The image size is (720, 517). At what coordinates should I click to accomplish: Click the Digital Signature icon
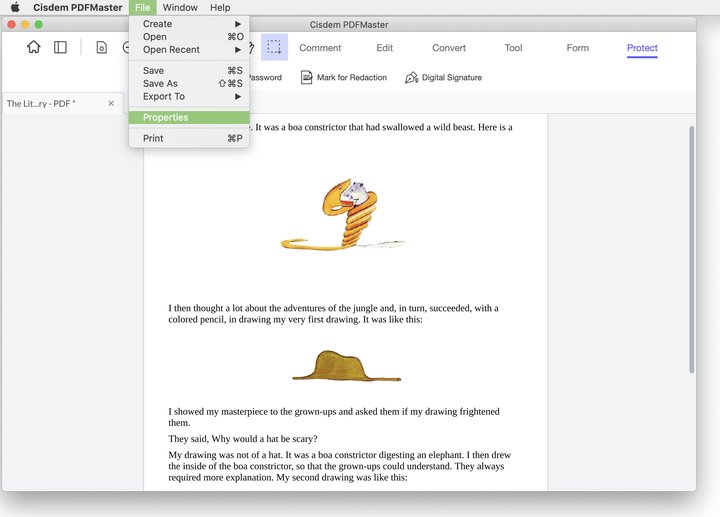[x=412, y=77]
